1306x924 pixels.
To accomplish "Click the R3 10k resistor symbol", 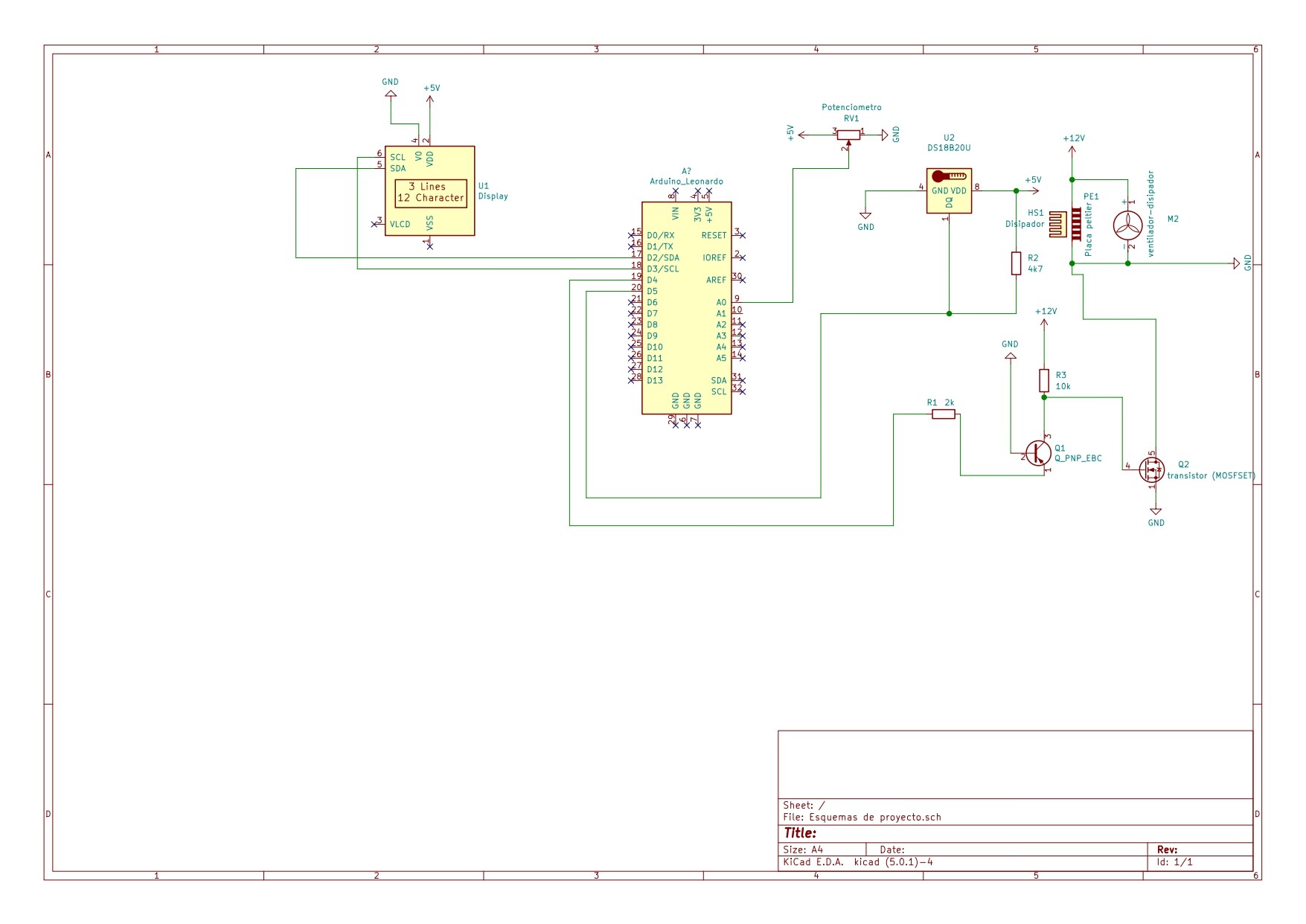I will click(x=1045, y=381).
